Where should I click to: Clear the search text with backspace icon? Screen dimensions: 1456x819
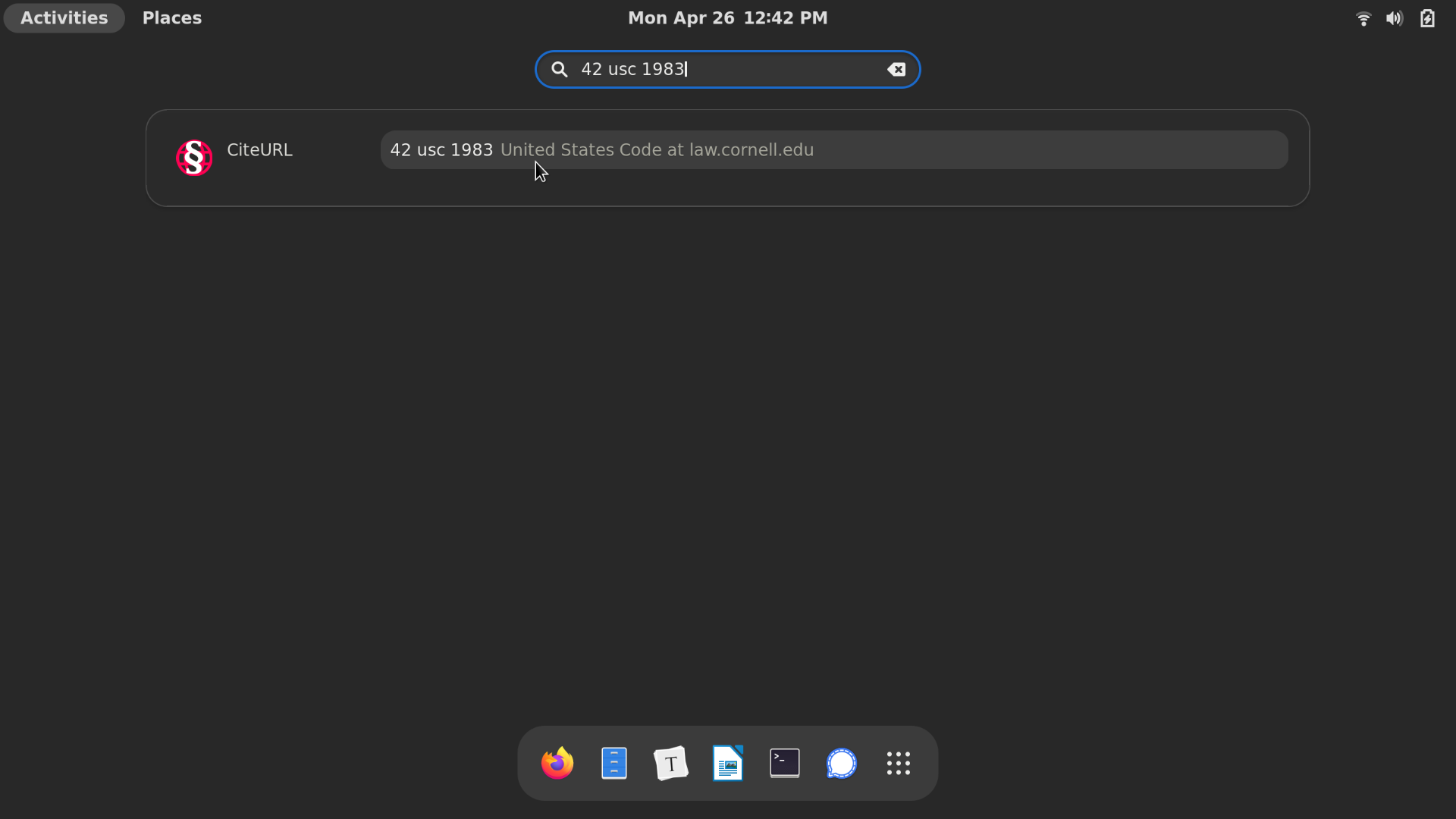[896, 69]
